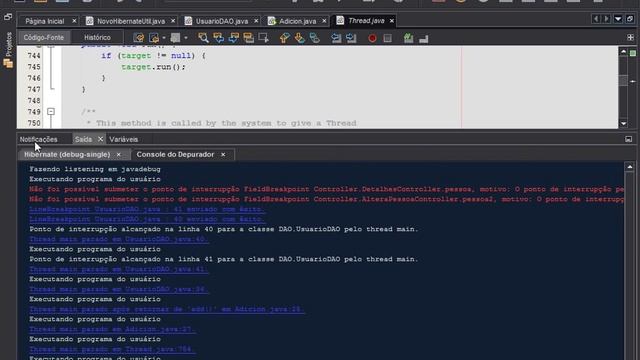
Task: Select Hibernate (debug-single) output tab
Action: tap(67, 155)
